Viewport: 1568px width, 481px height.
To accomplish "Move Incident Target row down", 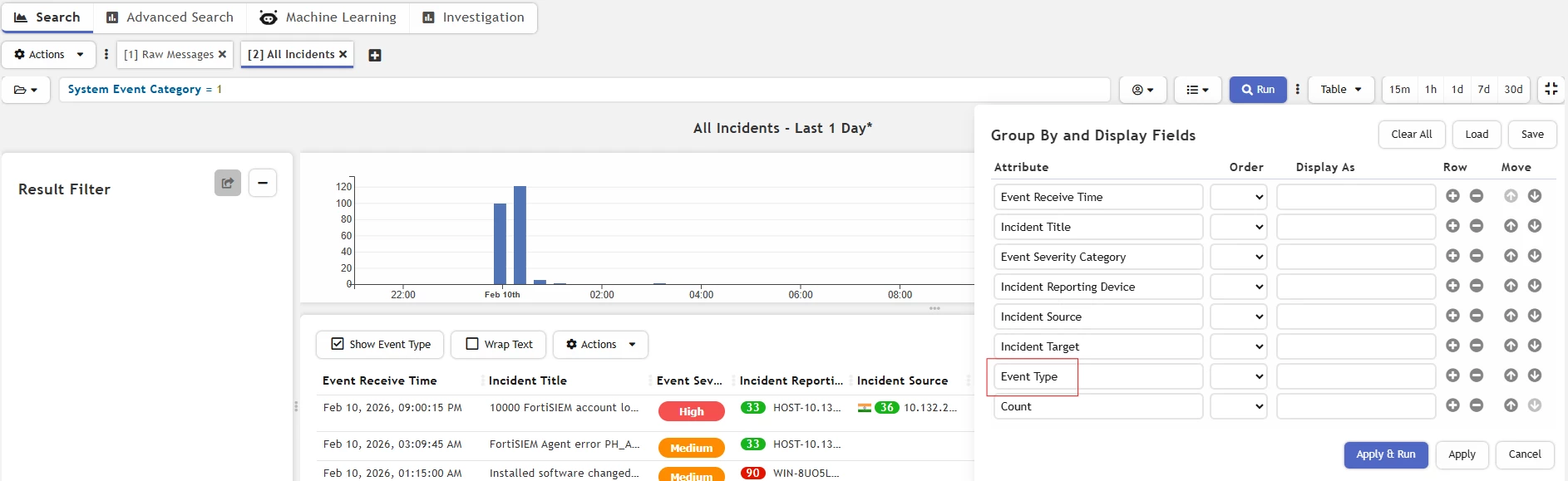I will (1535, 346).
